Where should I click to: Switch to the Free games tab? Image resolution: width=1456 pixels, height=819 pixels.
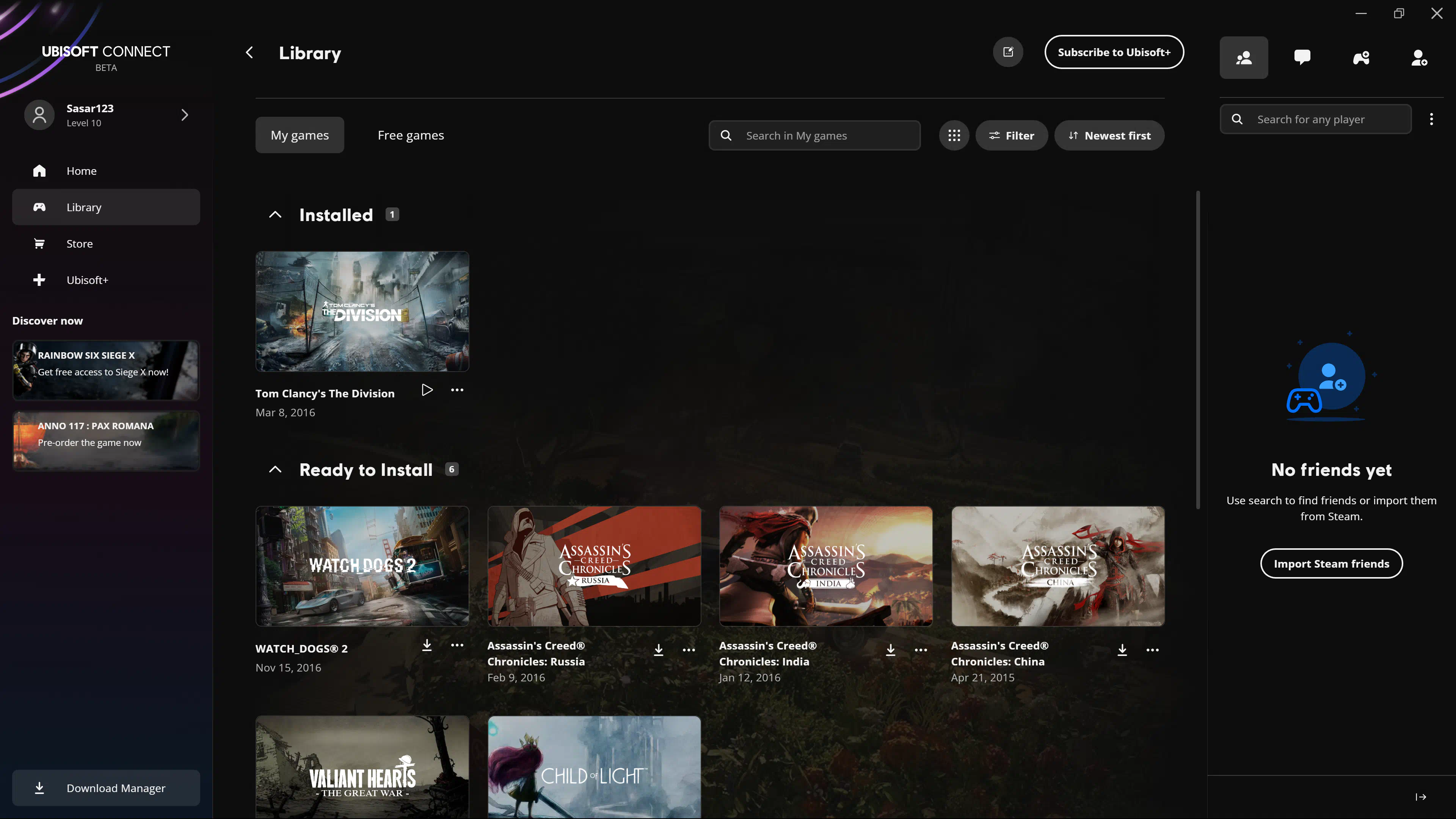click(410, 135)
